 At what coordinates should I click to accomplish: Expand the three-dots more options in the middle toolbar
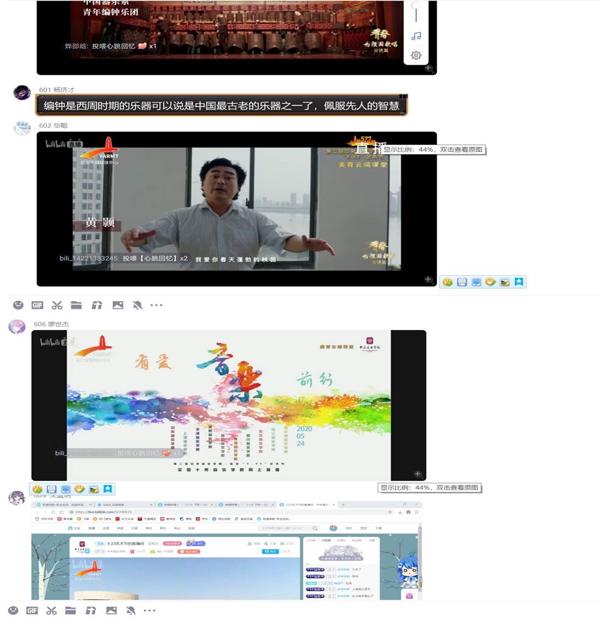[156, 305]
